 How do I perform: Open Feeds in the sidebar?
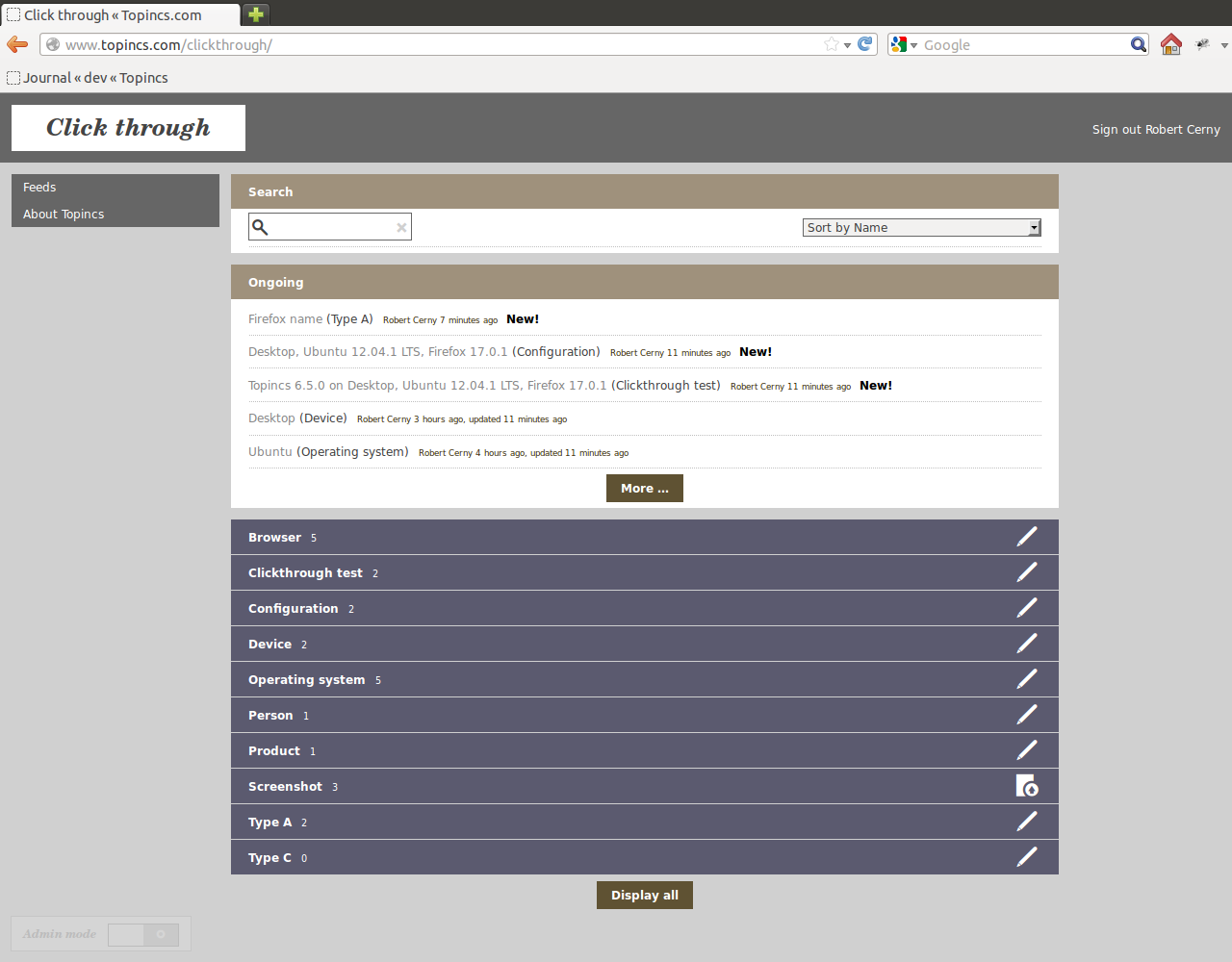pos(39,188)
